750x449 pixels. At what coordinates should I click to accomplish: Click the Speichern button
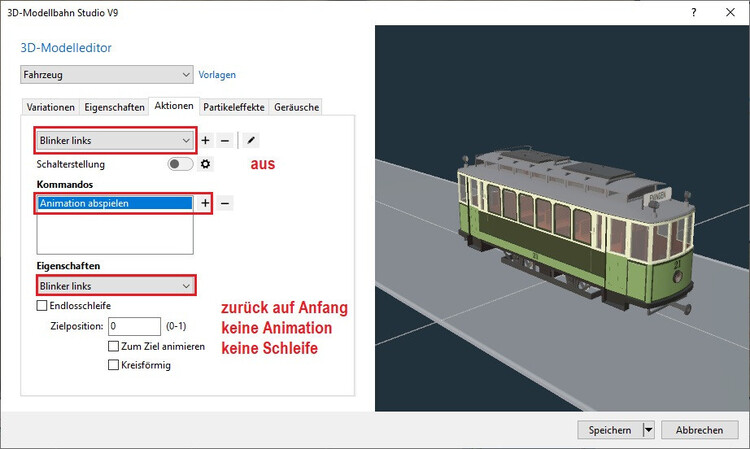pyautogui.click(x=610, y=430)
